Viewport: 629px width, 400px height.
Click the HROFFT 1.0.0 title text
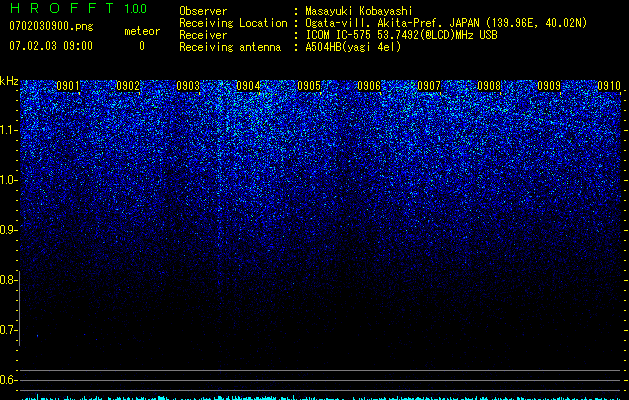click(x=78, y=8)
